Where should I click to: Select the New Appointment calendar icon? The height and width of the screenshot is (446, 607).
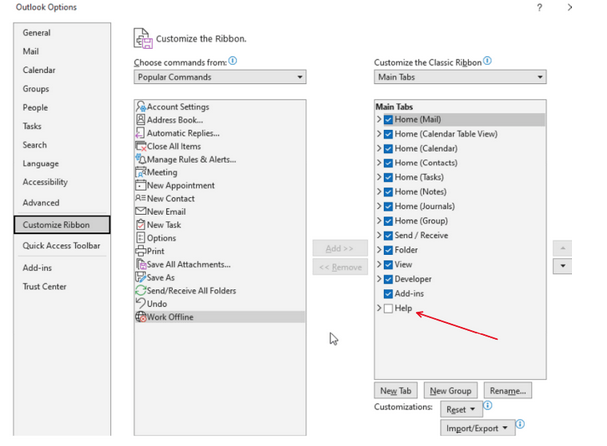(x=141, y=185)
